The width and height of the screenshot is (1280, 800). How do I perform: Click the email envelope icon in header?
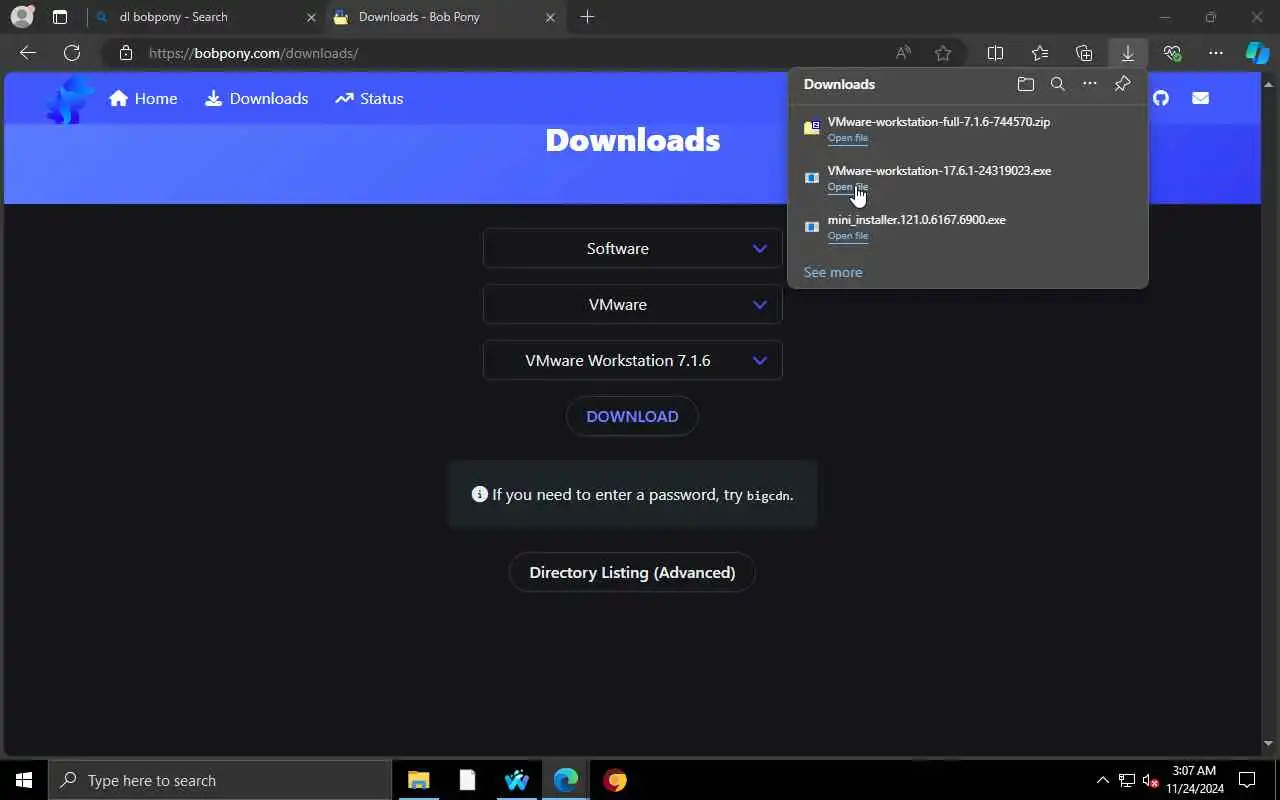[1200, 98]
